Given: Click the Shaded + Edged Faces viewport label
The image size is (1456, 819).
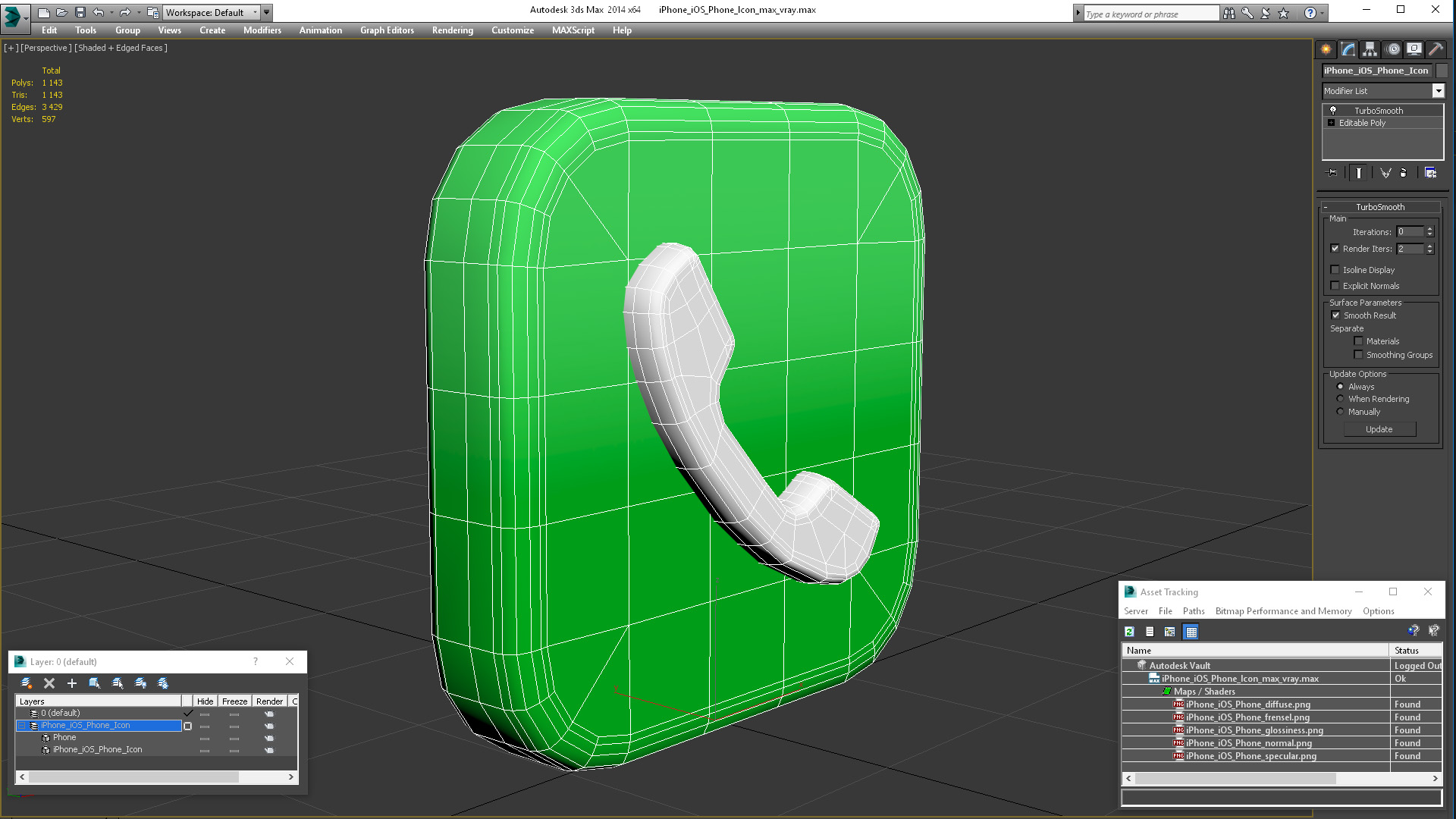Looking at the screenshot, I should (121, 48).
